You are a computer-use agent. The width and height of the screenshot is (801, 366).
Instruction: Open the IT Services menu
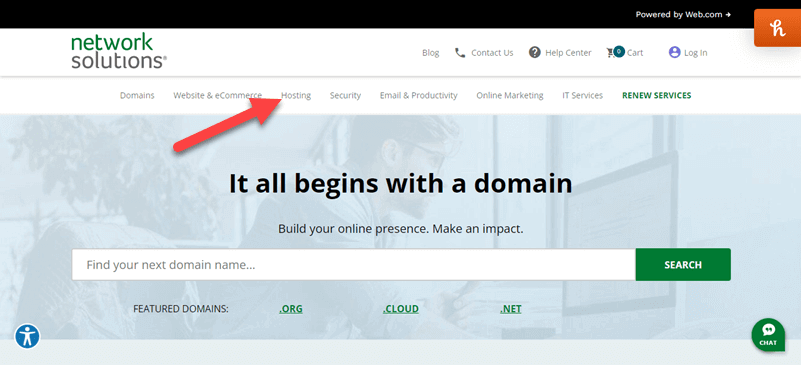[582, 95]
